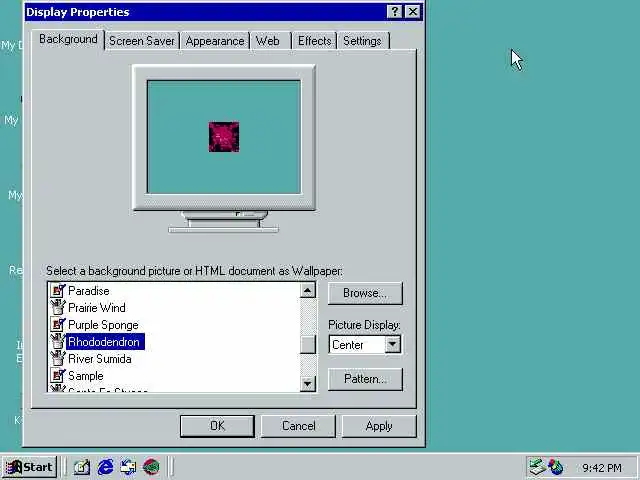Switch to the Background tab
640x480 pixels.
tap(68, 40)
